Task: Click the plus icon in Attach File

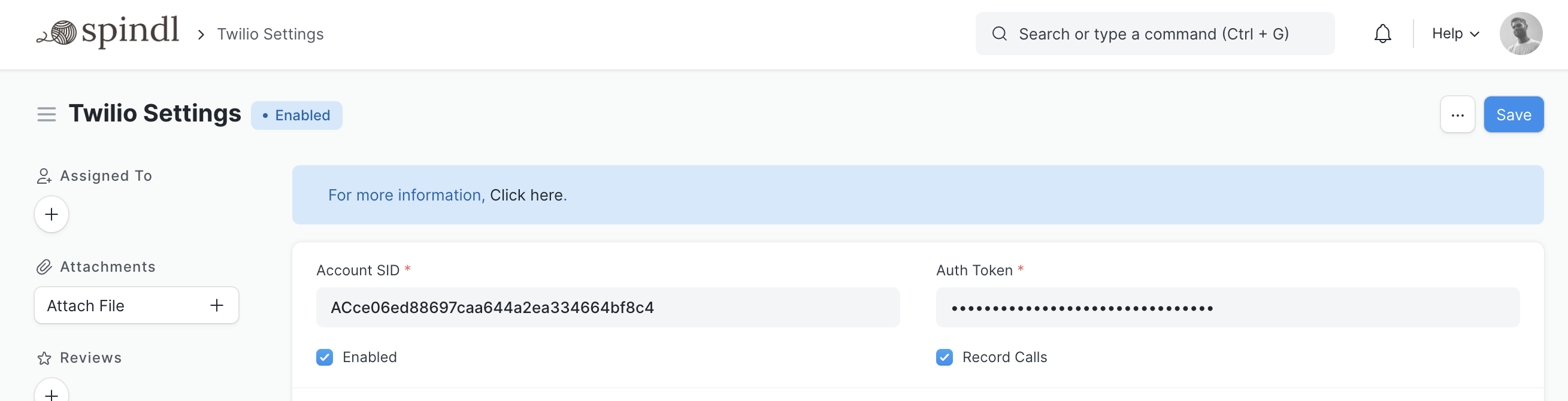Action: coord(217,305)
